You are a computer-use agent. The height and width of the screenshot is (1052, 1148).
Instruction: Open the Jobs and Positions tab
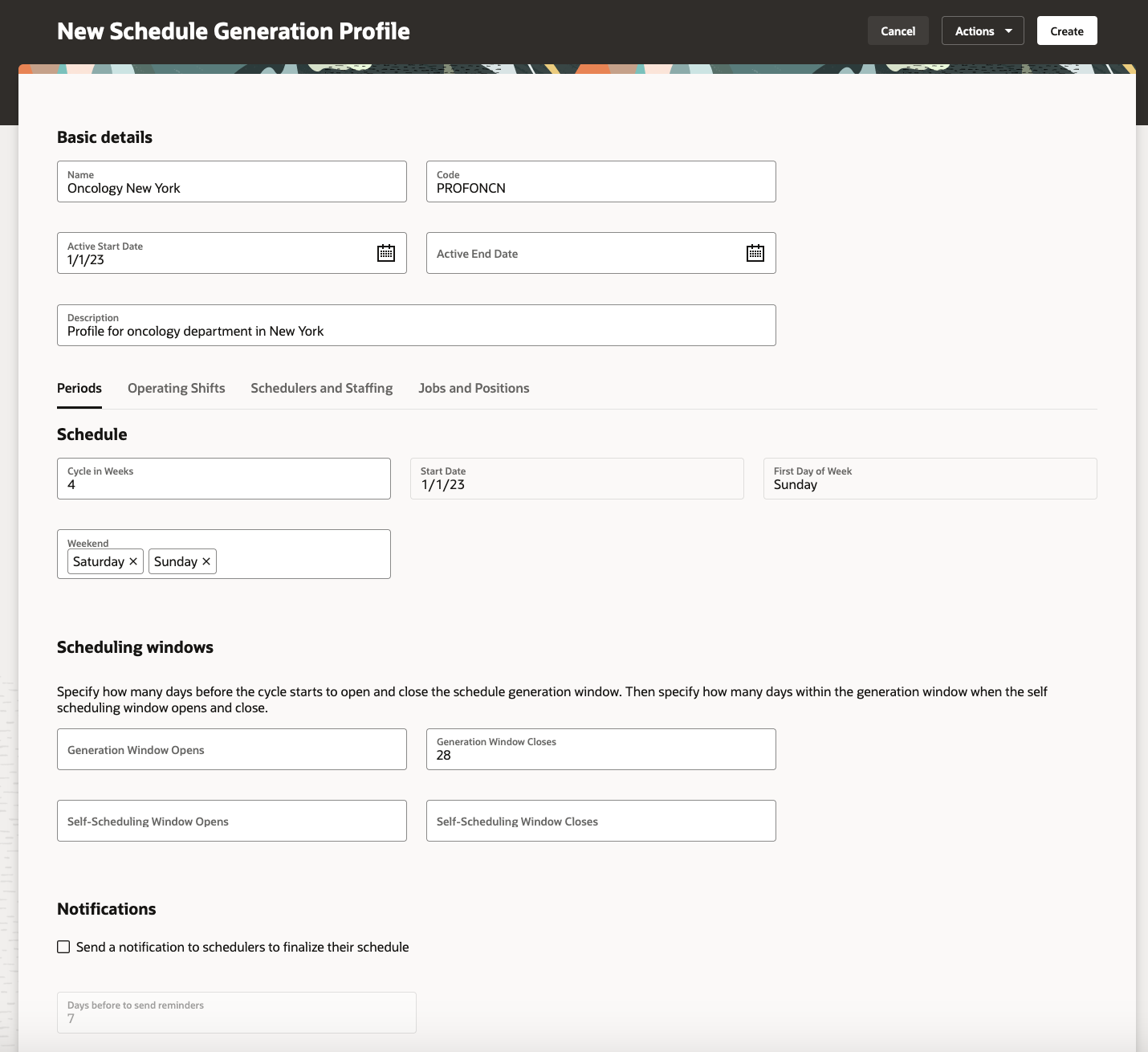[474, 388]
